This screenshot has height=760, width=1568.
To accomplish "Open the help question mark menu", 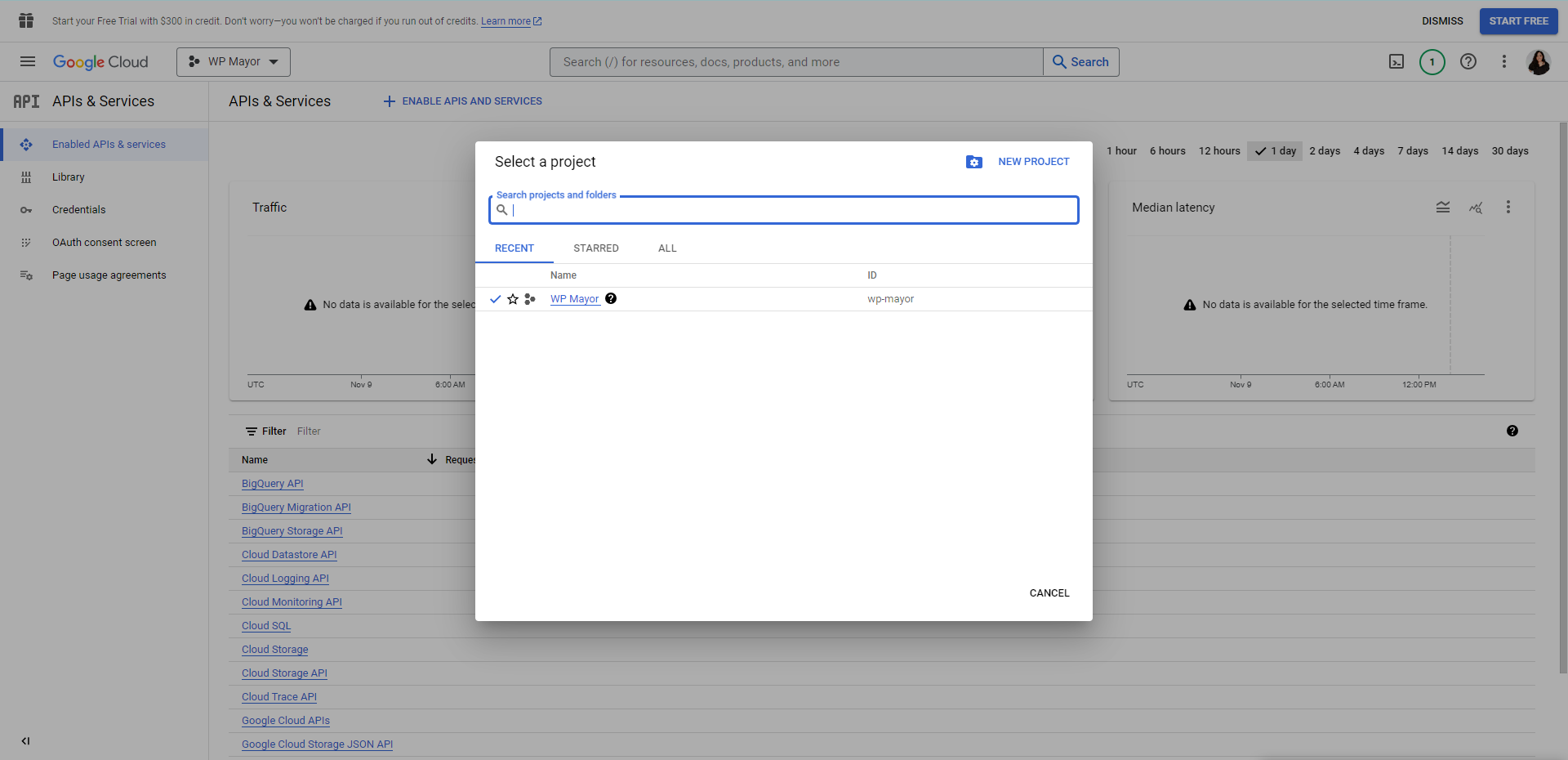I will pos(1468,62).
